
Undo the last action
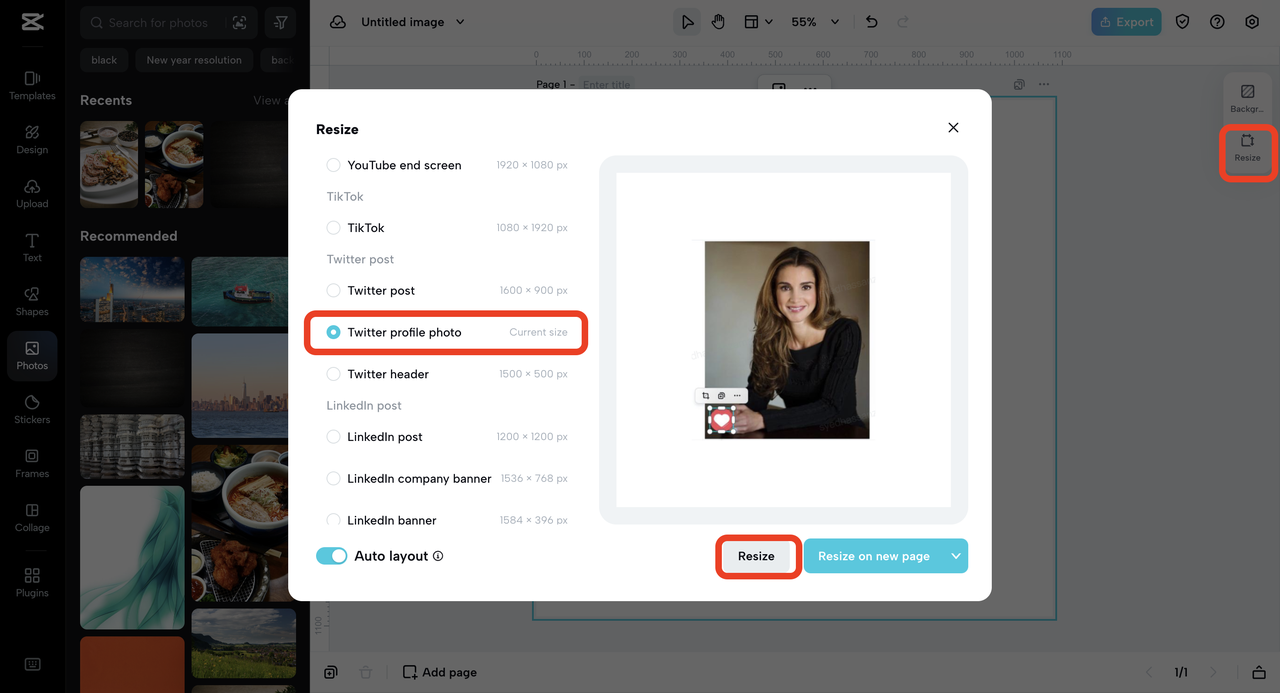pos(871,22)
